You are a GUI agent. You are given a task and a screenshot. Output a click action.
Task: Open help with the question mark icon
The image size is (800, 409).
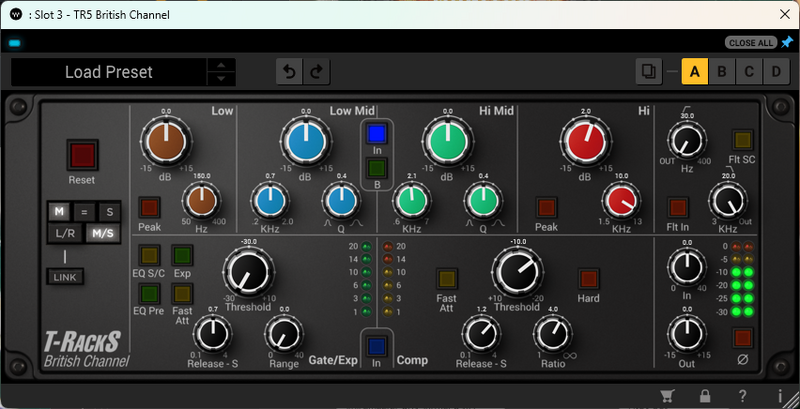point(743,396)
